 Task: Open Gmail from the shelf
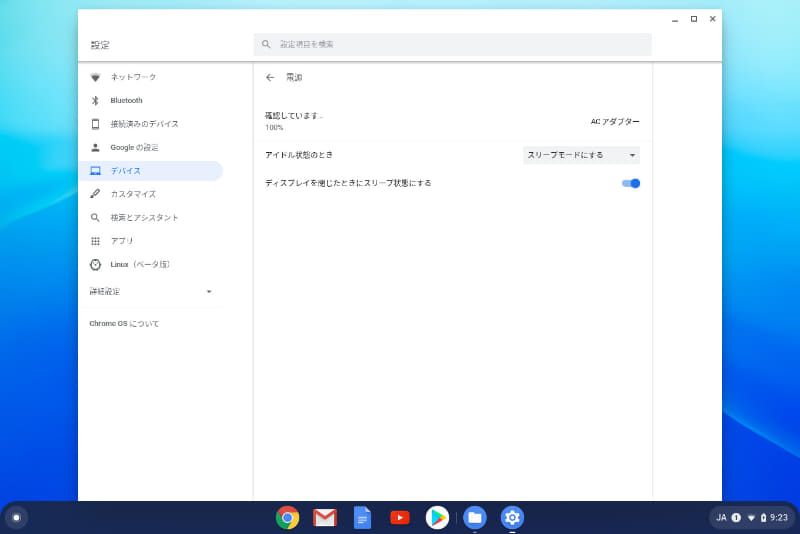point(325,518)
